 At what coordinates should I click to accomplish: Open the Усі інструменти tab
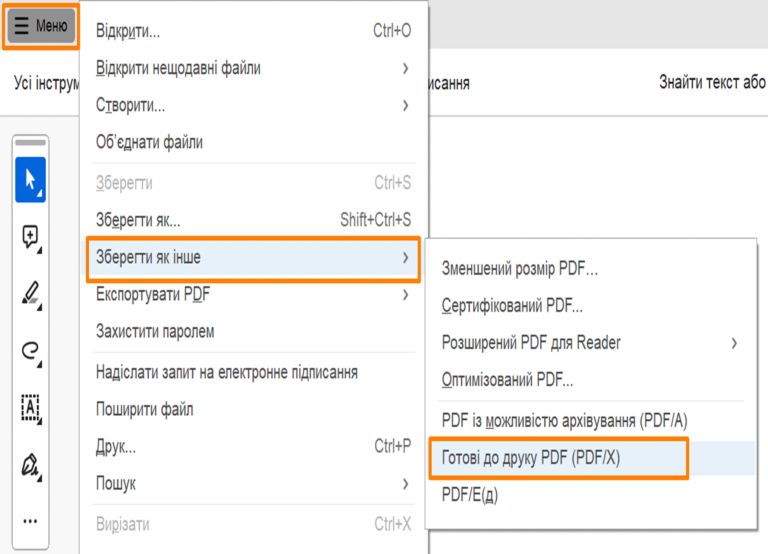coord(46,83)
